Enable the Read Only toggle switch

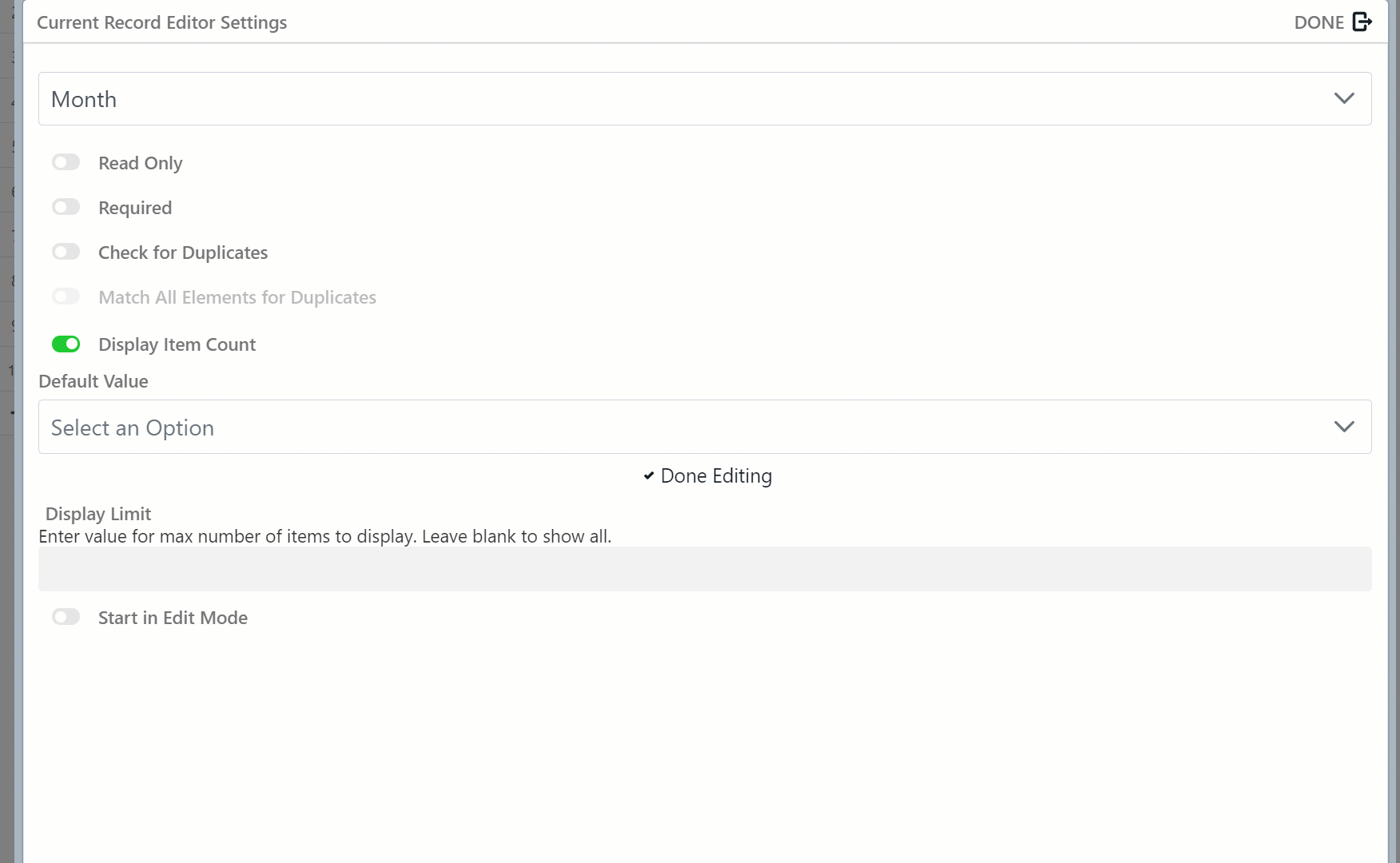66,162
